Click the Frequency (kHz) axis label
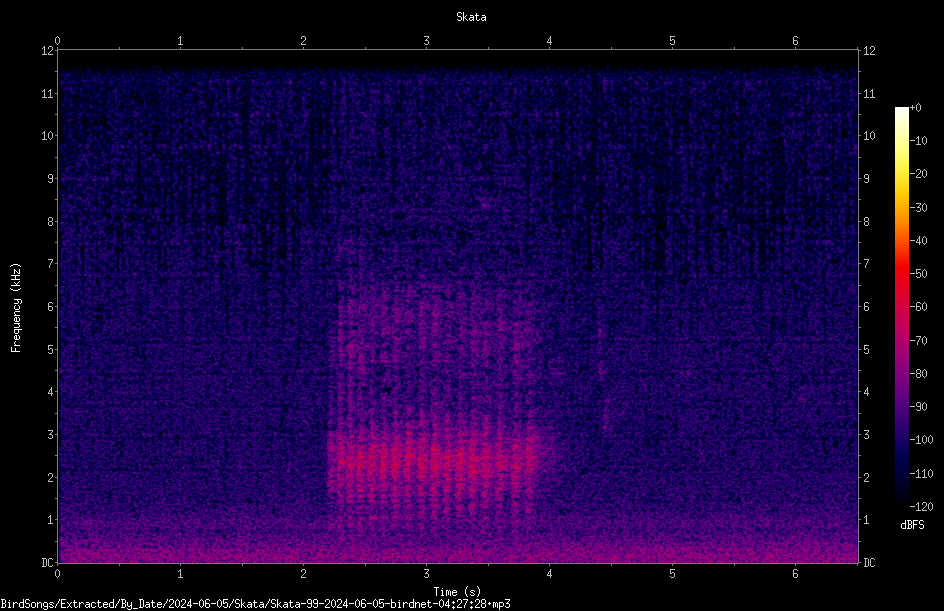The image size is (944, 611). [x=16, y=308]
